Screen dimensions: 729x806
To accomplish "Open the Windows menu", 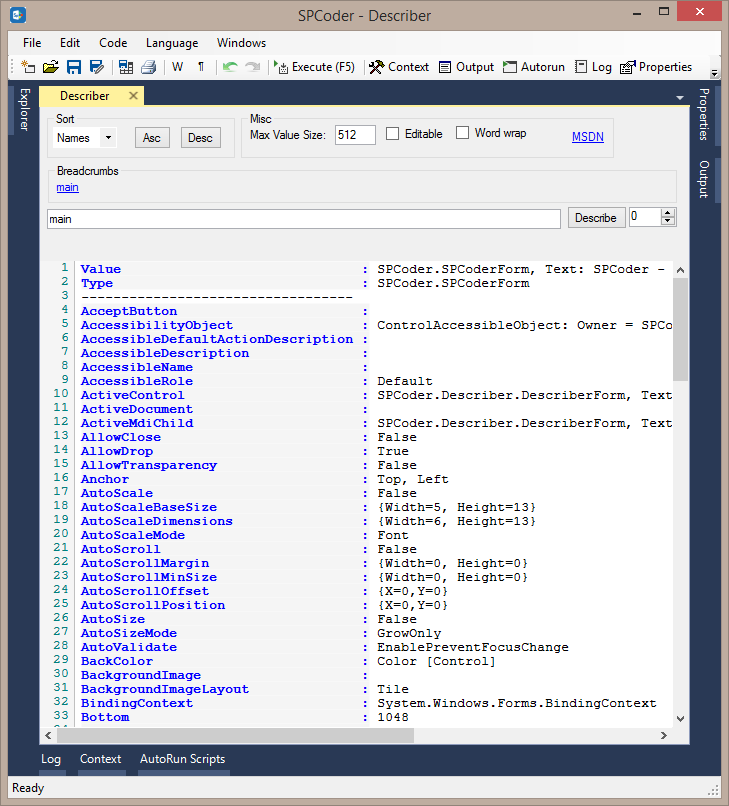I will [241, 43].
